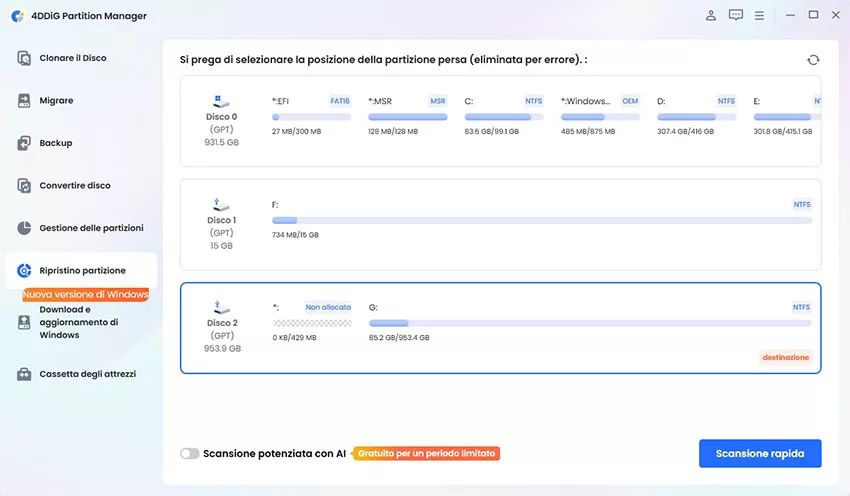Viewport: 850px width, 496px height.
Task: Select the C: NTFS partition on Disco 0
Action: [x=503, y=116]
